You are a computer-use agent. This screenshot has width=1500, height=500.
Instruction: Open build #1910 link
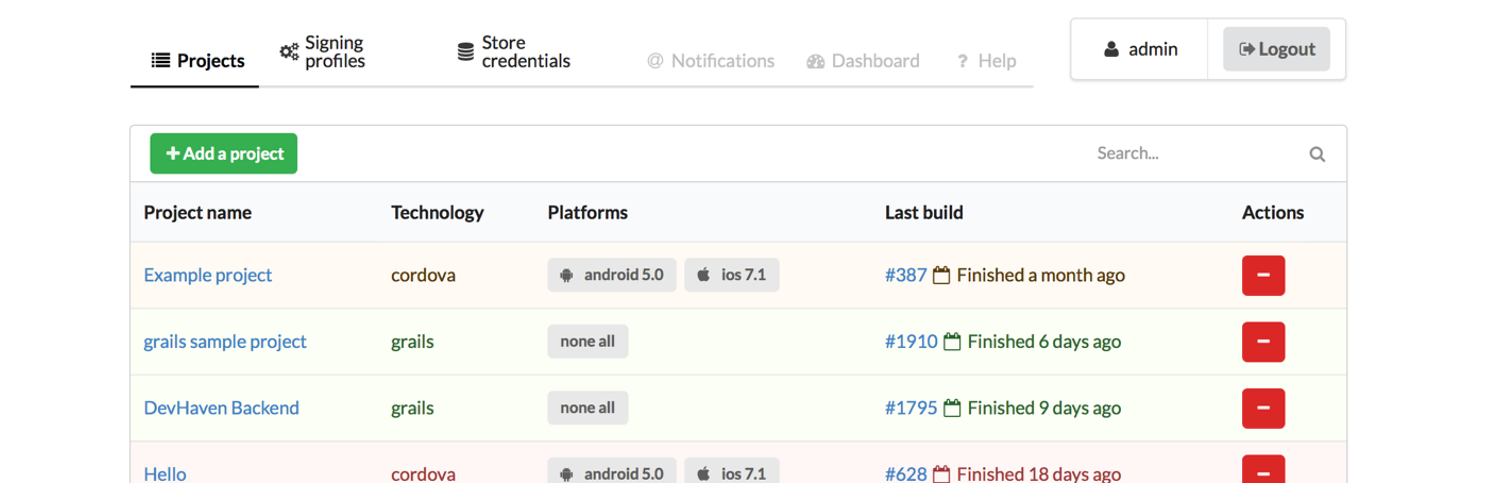911,341
